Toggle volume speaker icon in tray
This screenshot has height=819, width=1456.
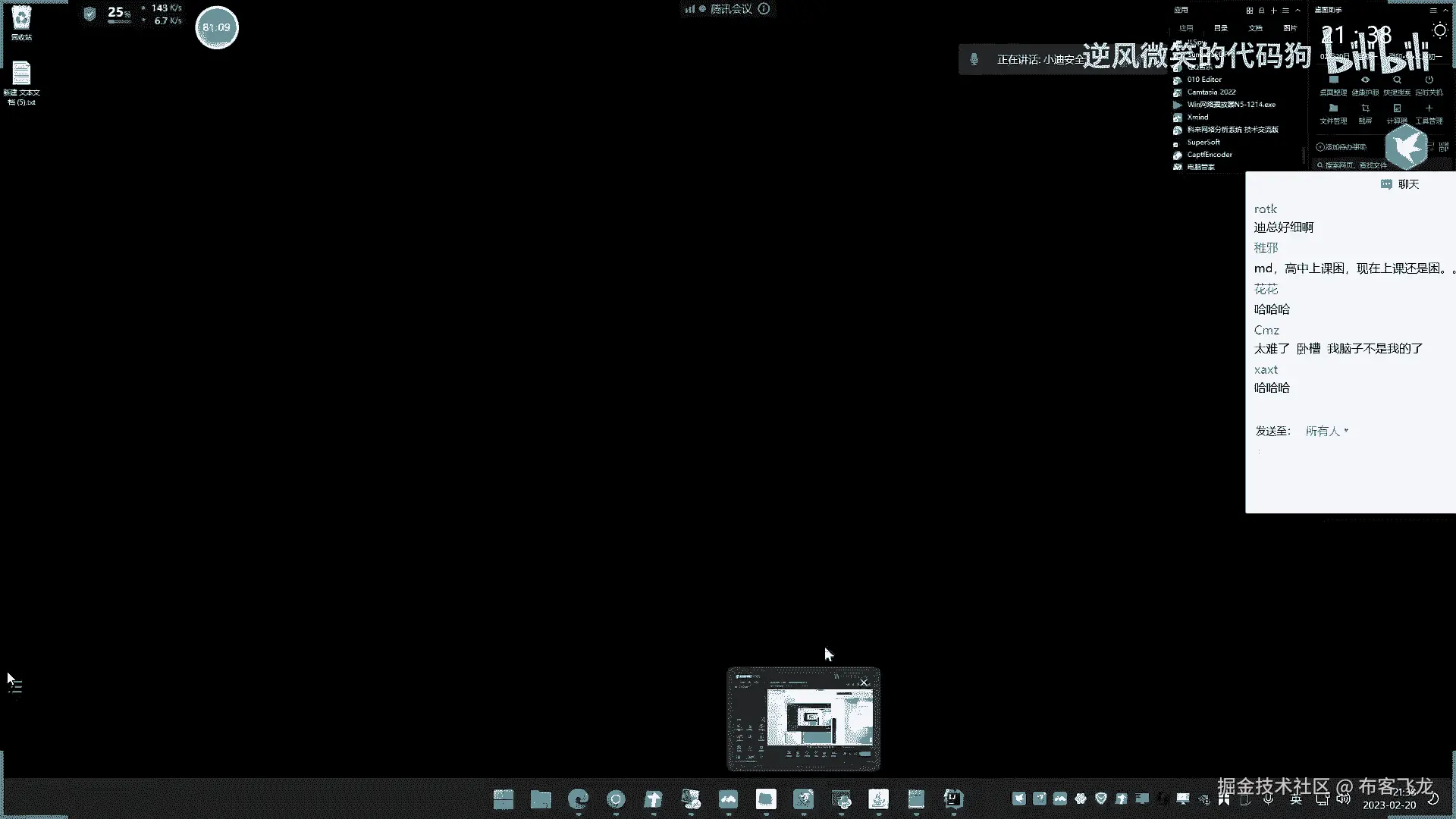(x=1343, y=799)
